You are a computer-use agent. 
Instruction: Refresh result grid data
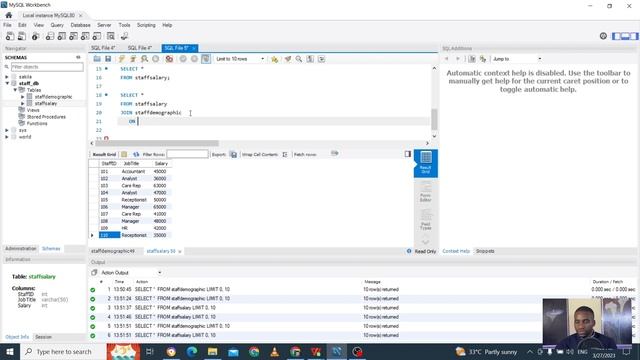click(x=136, y=154)
